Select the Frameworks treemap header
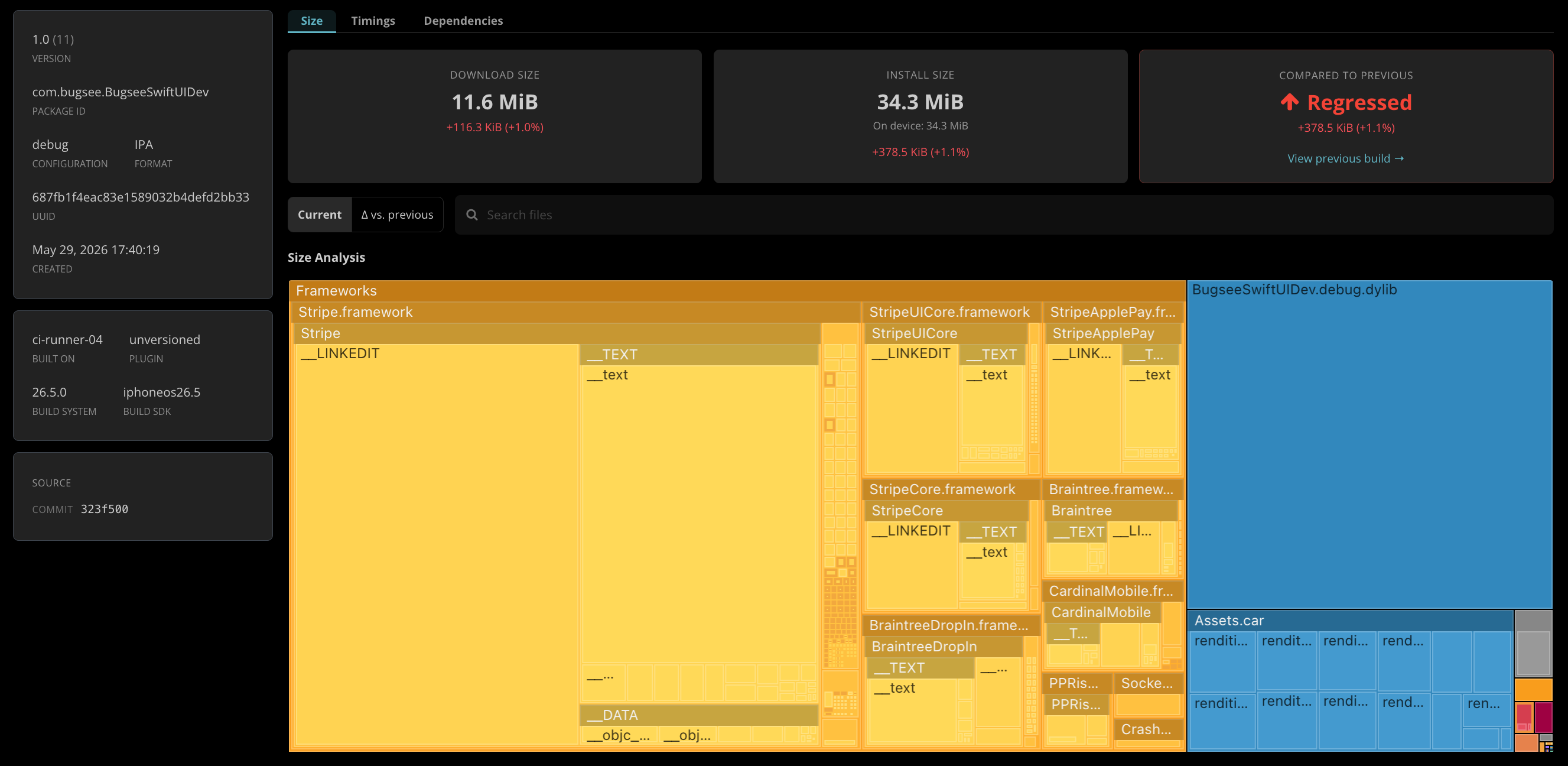 [737, 290]
